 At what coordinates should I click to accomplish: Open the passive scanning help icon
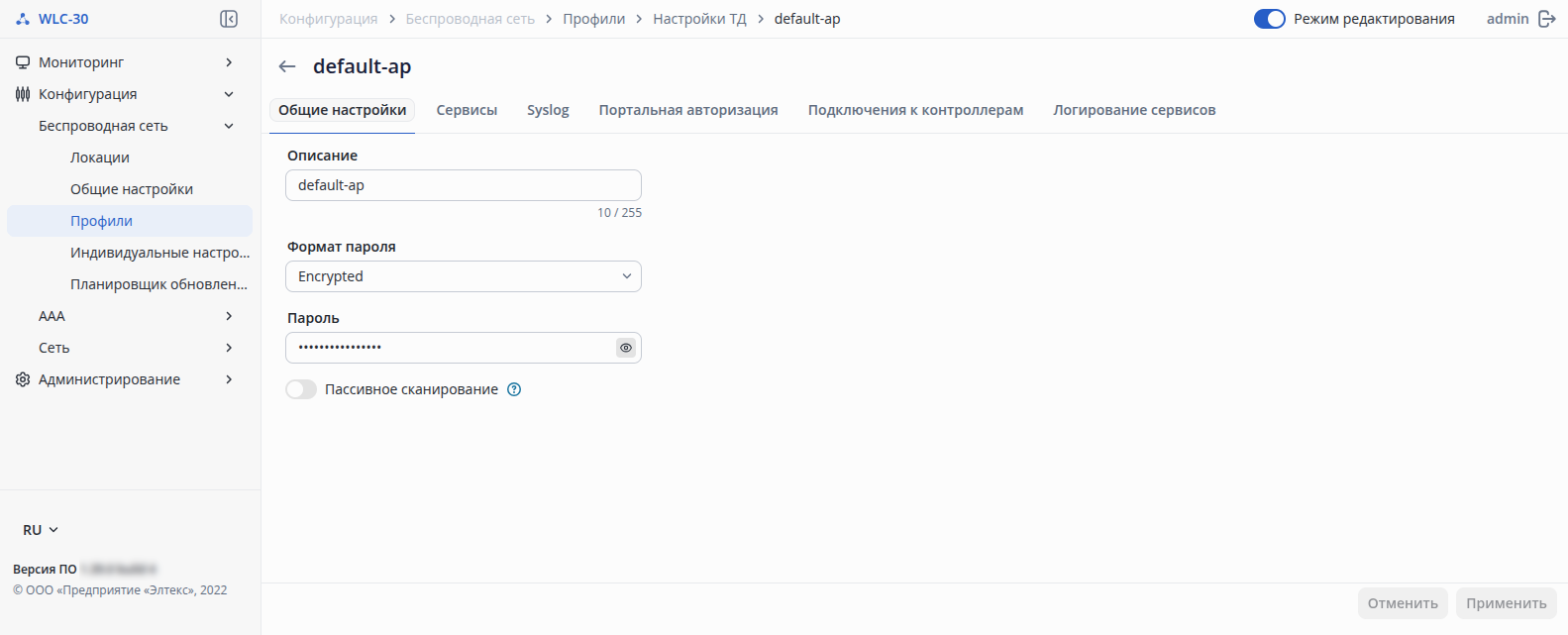(514, 389)
